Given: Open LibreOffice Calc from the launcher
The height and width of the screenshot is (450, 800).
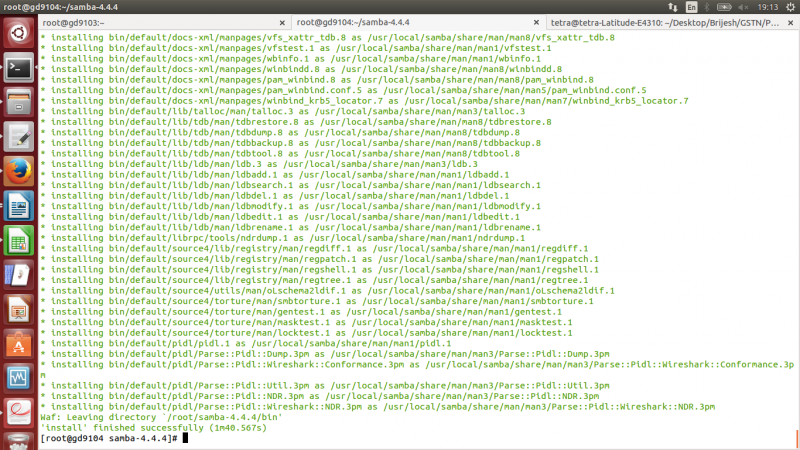Looking at the screenshot, I should coord(19,240).
